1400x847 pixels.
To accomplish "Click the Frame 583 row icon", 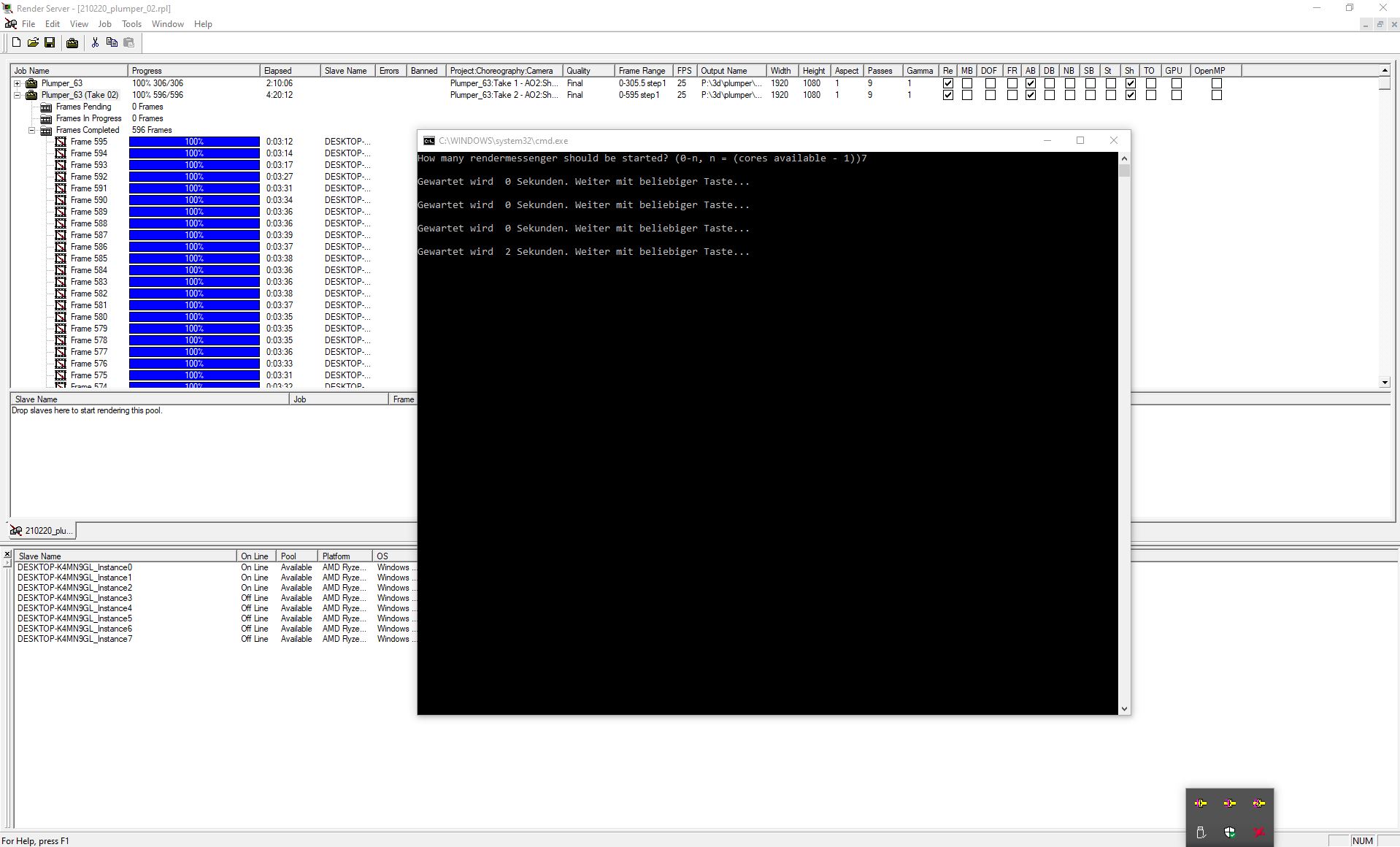I will pyautogui.click(x=61, y=282).
